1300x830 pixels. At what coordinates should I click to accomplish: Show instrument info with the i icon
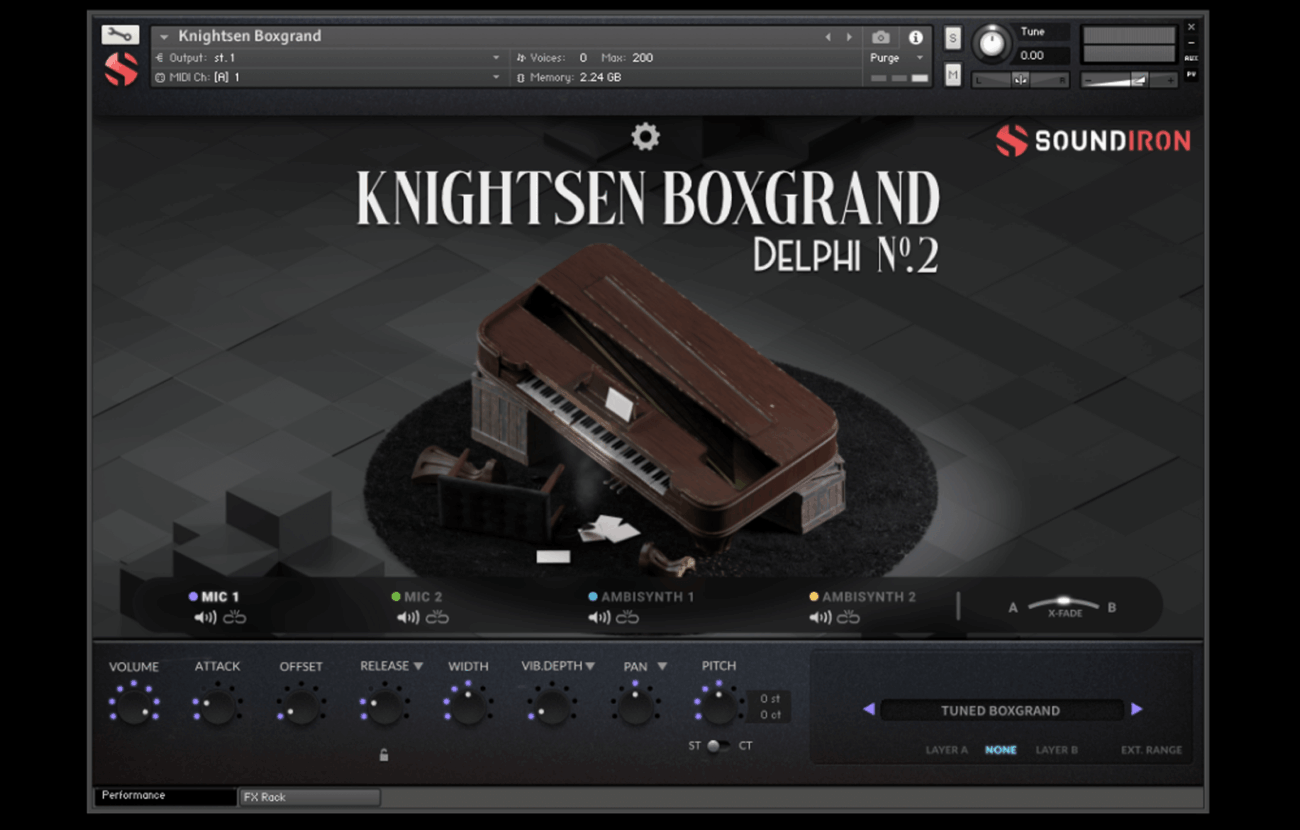(915, 37)
